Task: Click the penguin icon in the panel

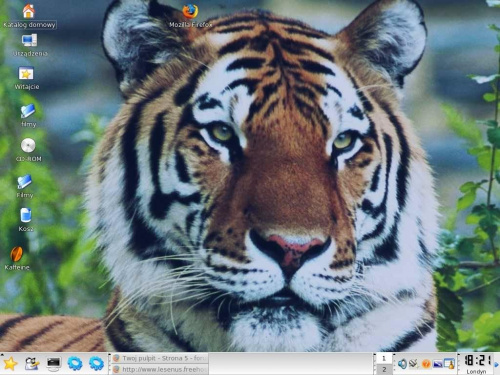Action: click(32, 364)
